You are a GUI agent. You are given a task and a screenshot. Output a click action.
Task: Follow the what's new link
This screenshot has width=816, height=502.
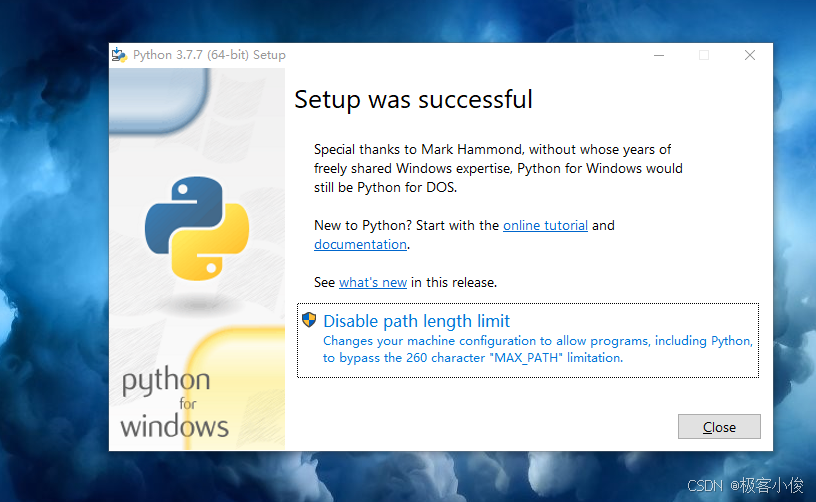(373, 282)
